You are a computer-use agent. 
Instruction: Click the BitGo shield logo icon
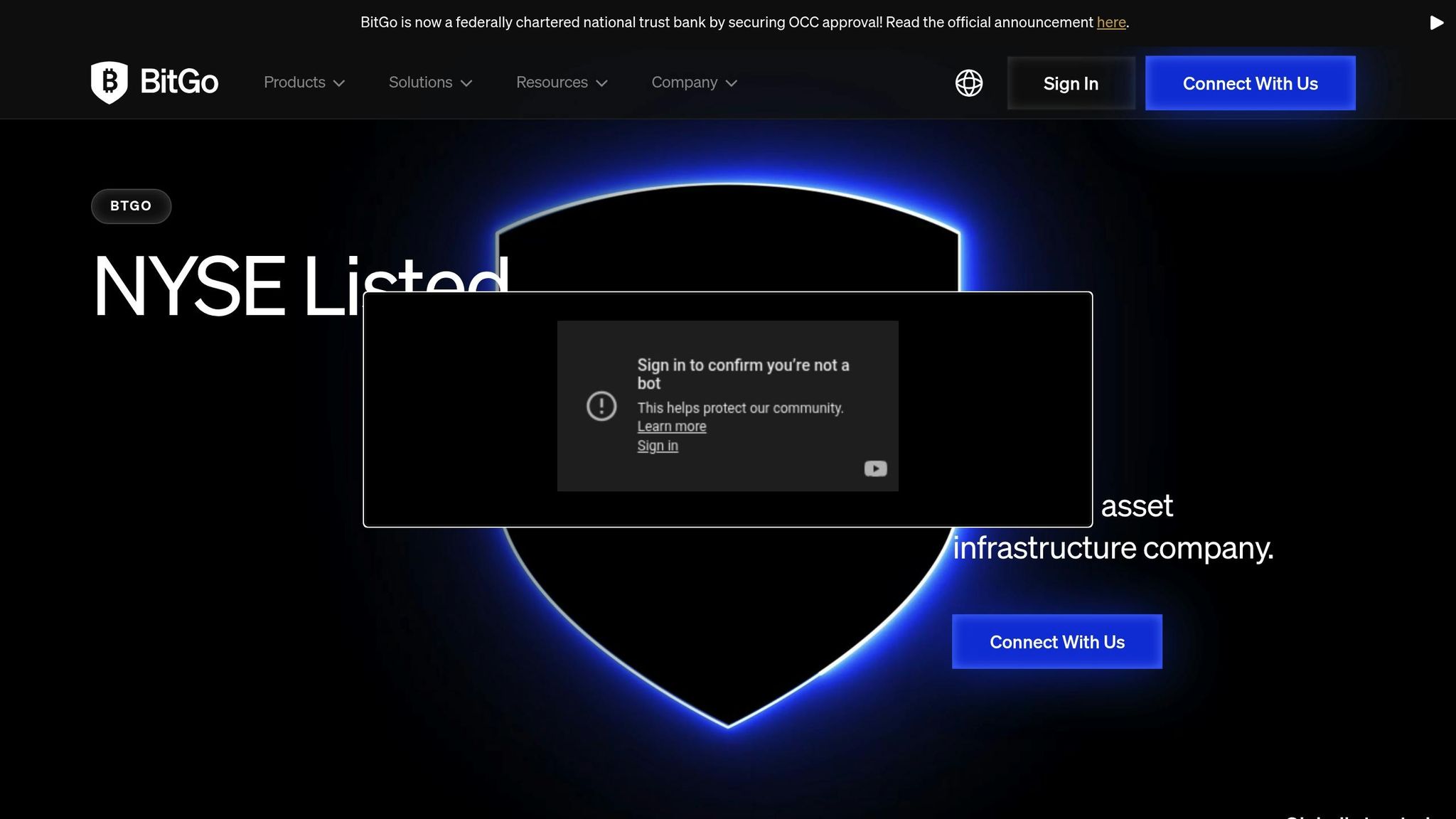[109, 82]
